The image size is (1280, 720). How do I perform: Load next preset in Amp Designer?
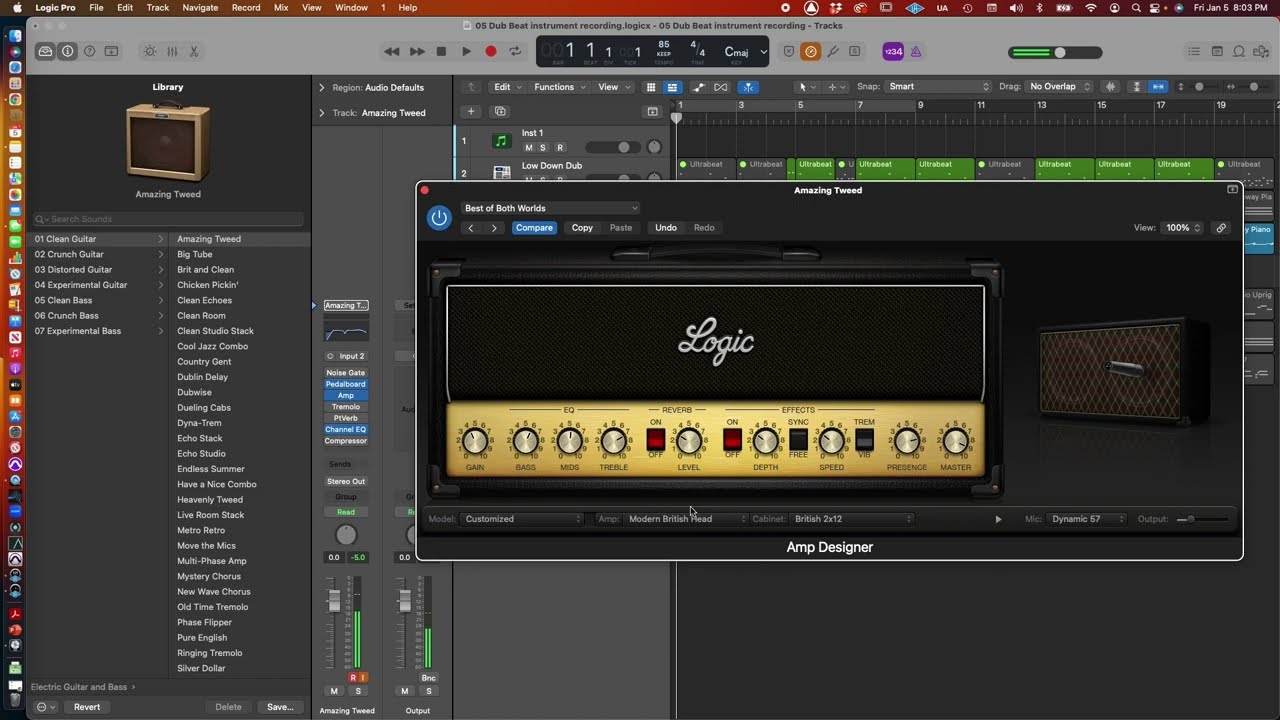point(494,228)
